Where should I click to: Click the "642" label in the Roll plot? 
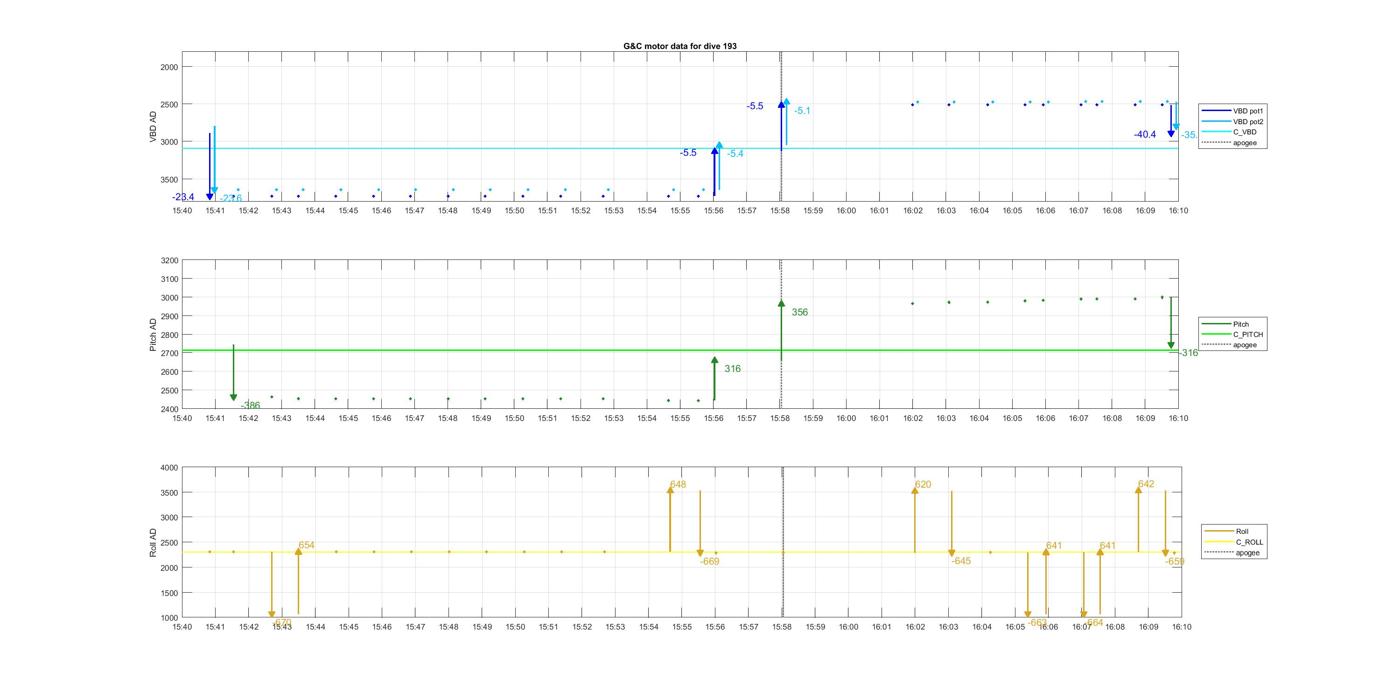coord(1146,484)
